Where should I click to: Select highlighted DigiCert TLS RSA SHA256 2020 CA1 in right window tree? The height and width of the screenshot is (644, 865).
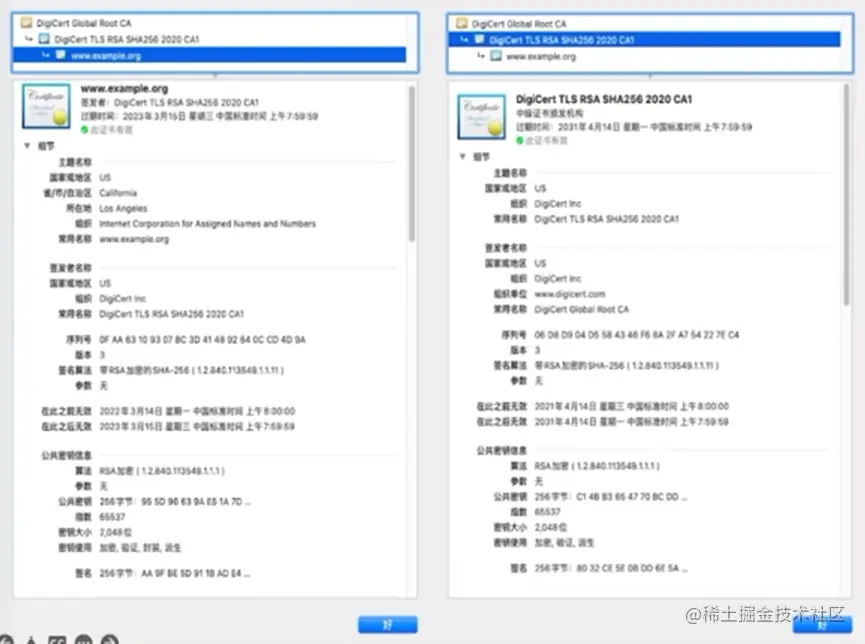point(644,40)
